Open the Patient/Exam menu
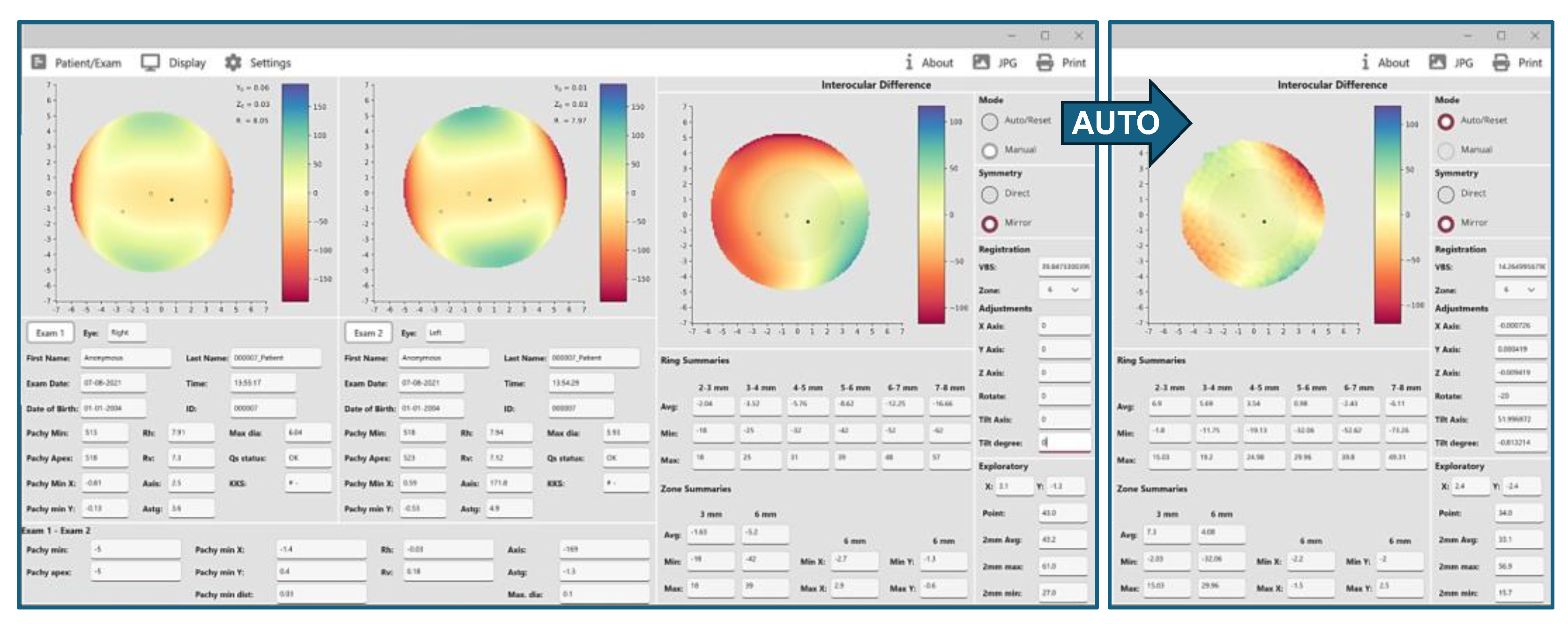Screen dimensions: 1568x624 88,63
